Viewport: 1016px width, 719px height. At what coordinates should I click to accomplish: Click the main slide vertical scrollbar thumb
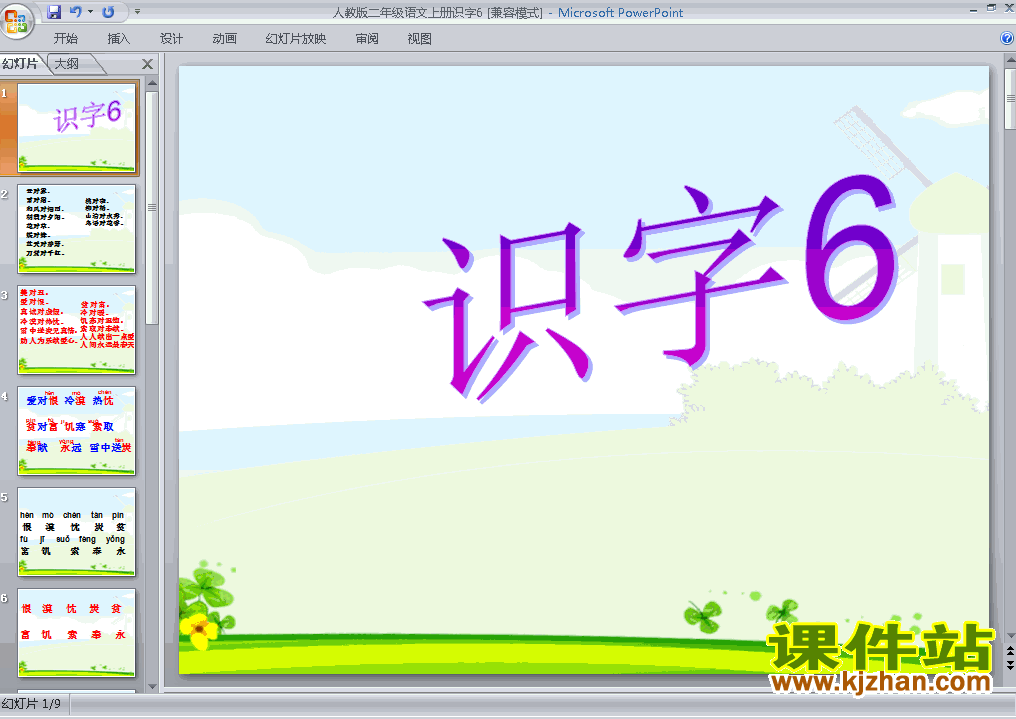click(x=1010, y=98)
